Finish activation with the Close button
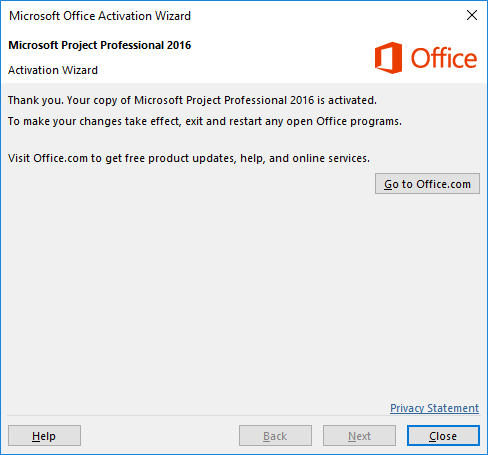Screen dimensions: 488x455 pyautogui.click(x=443, y=436)
